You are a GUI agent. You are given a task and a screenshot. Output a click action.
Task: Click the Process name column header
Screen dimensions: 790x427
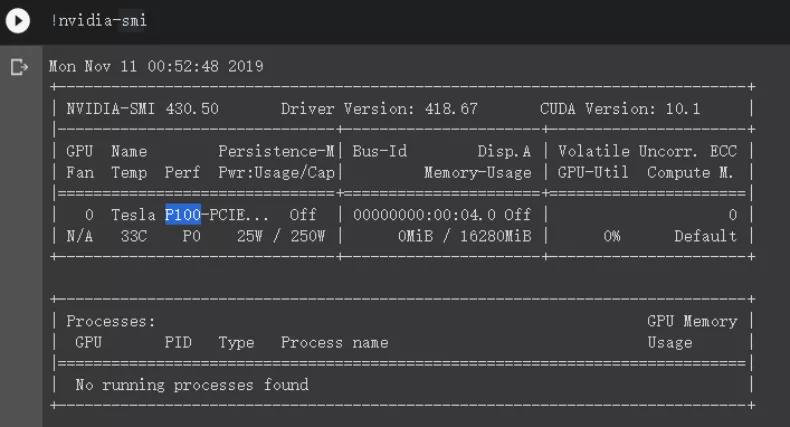[334, 343]
